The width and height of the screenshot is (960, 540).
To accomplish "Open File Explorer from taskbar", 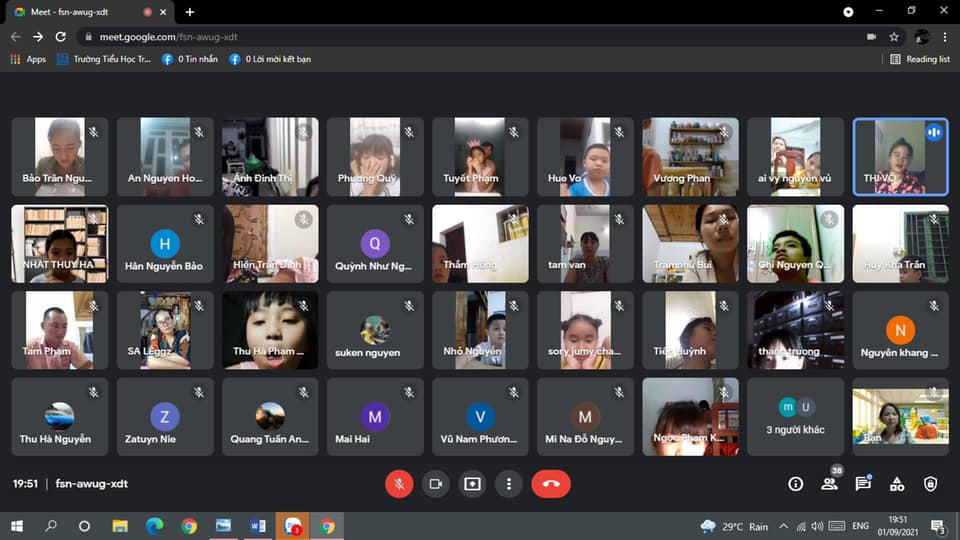I will point(120,526).
